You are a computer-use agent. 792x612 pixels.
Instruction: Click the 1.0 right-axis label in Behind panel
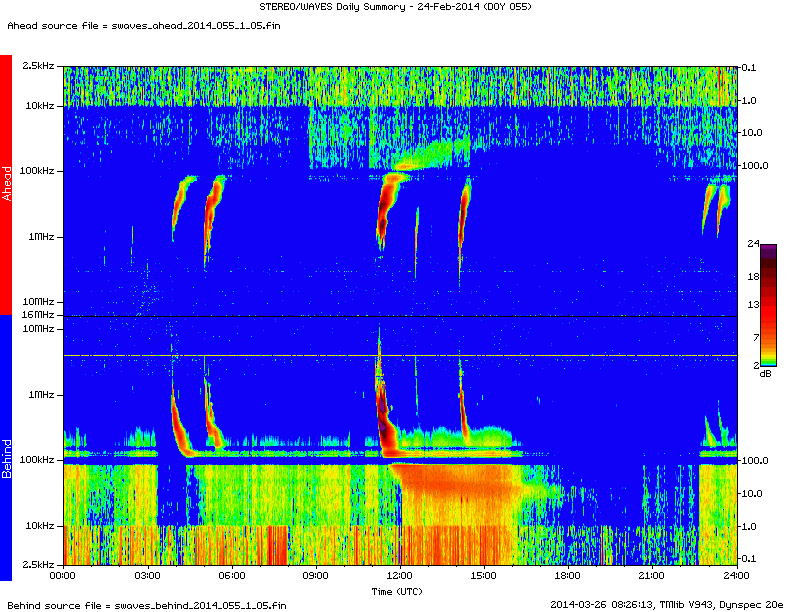tap(749, 526)
